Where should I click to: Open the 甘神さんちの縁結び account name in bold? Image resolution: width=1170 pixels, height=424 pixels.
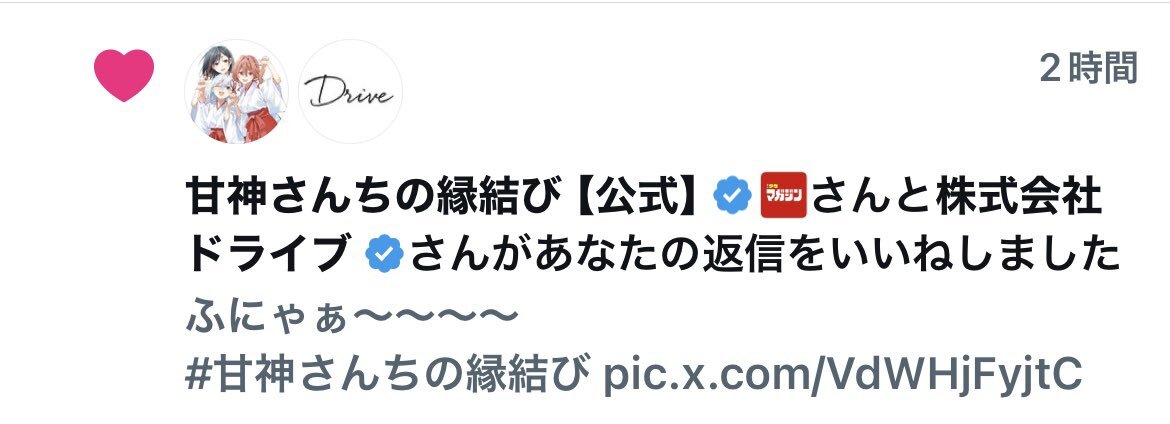tap(372, 196)
